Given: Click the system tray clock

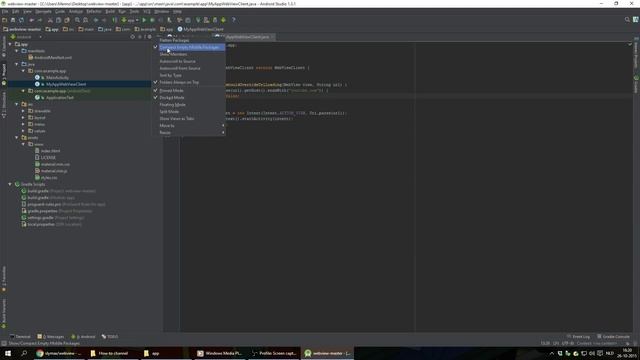Looking at the screenshot, I should 627,353.
